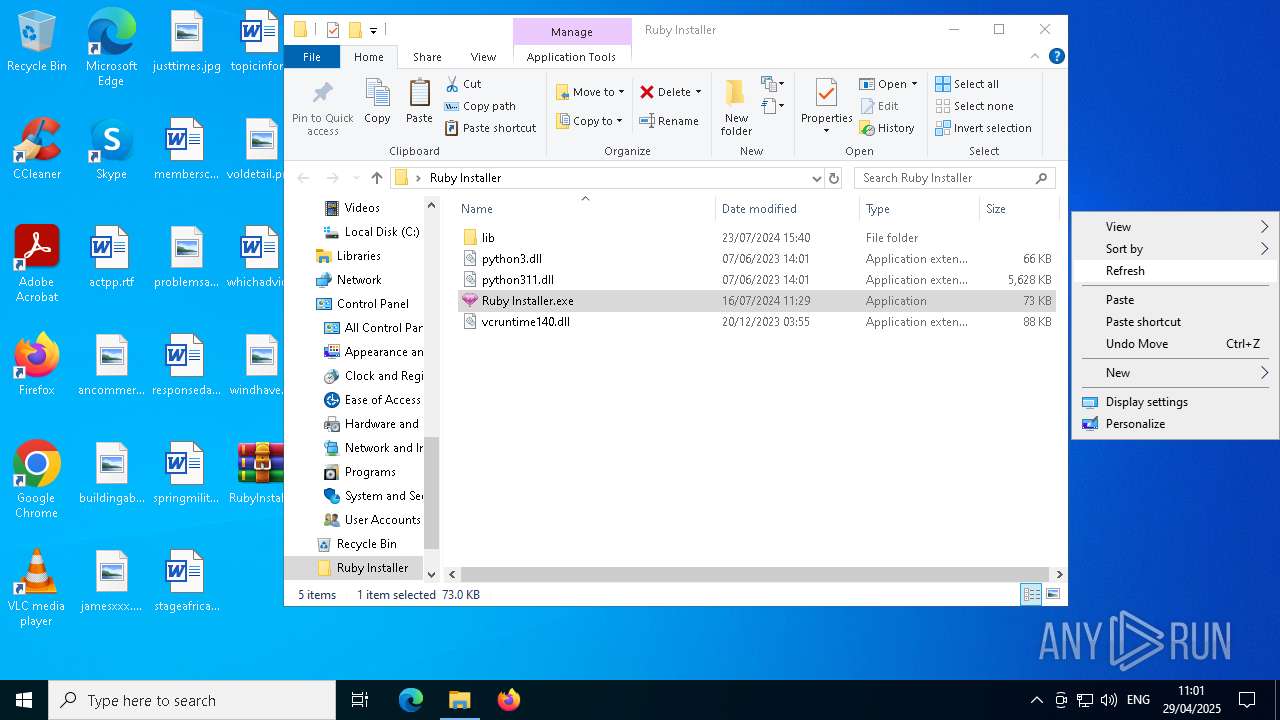Expand address bar history dropdown

coord(816,178)
